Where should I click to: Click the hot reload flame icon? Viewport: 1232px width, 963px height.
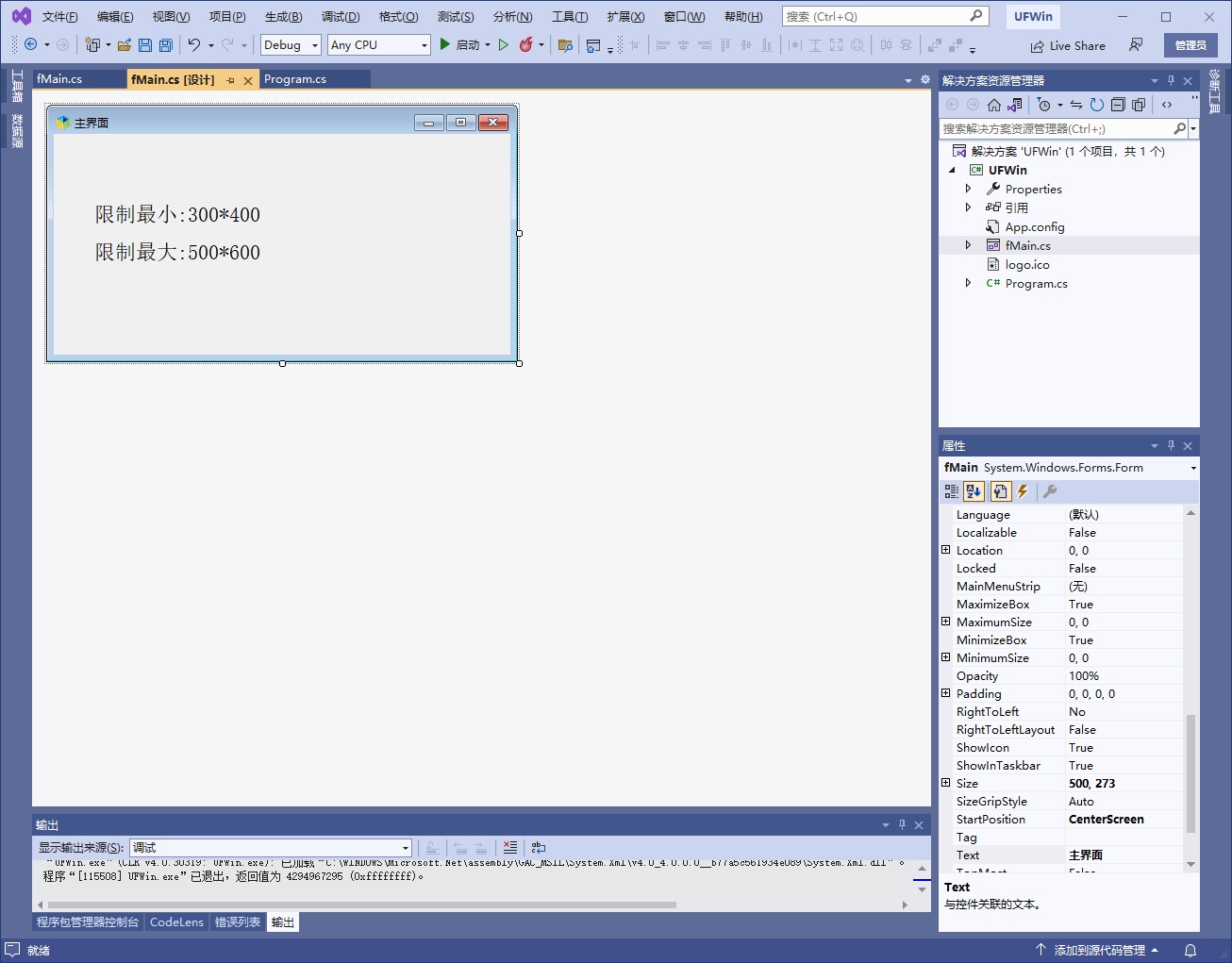[525, 44]
